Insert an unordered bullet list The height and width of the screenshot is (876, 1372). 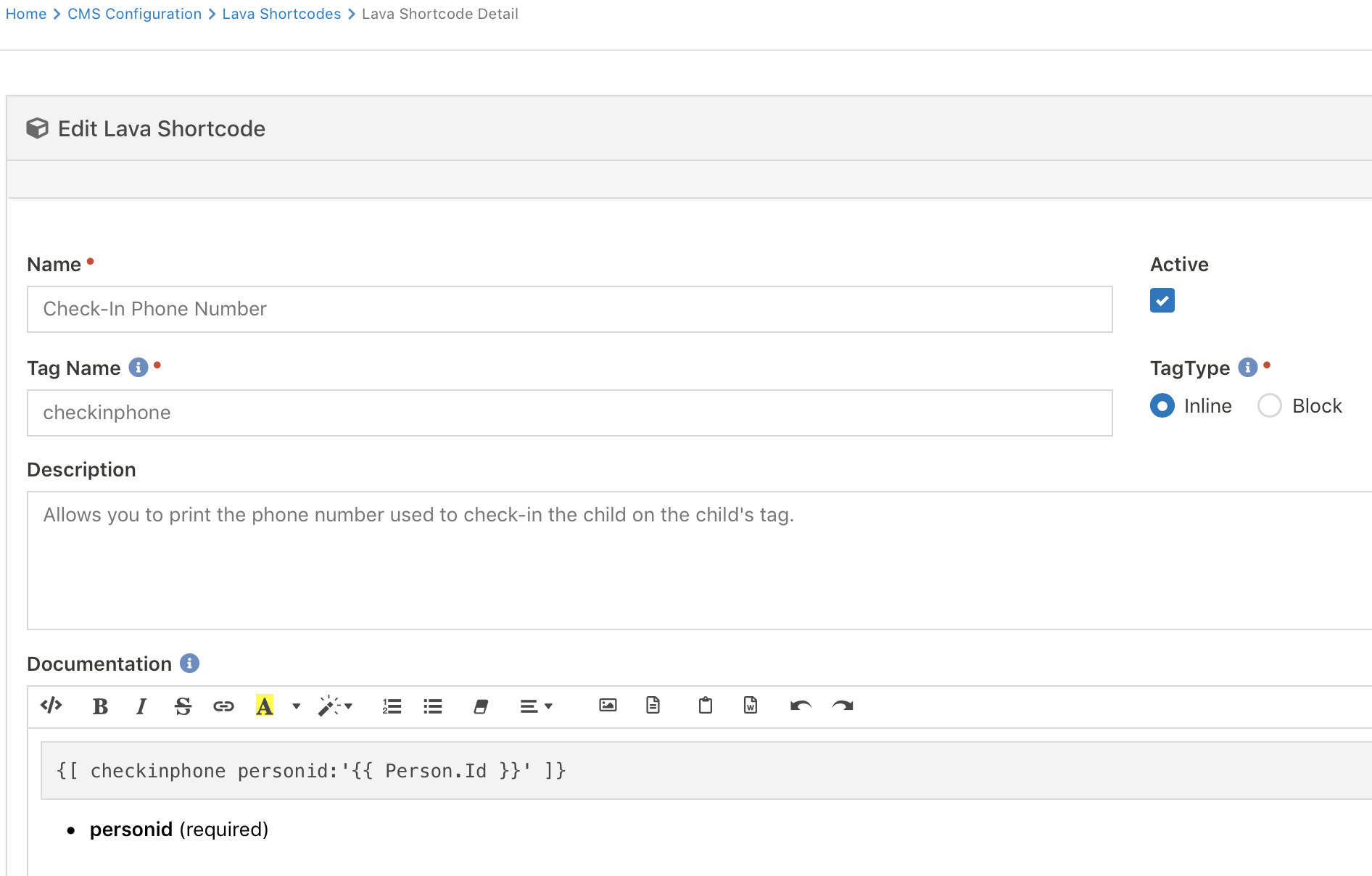(x=433, y=706)
